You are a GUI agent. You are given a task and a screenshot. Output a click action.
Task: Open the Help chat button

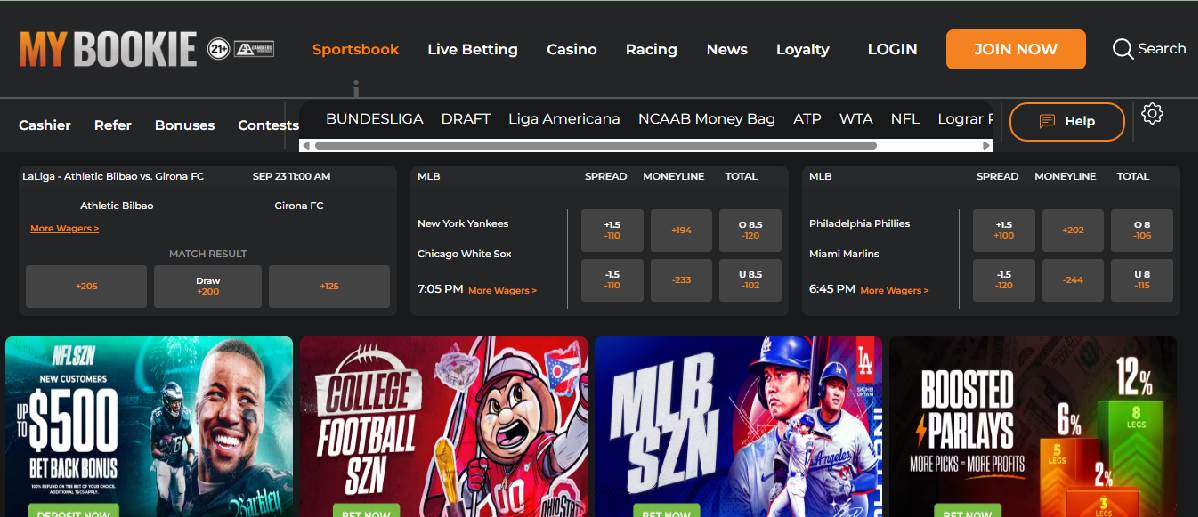coord(1067,121)
